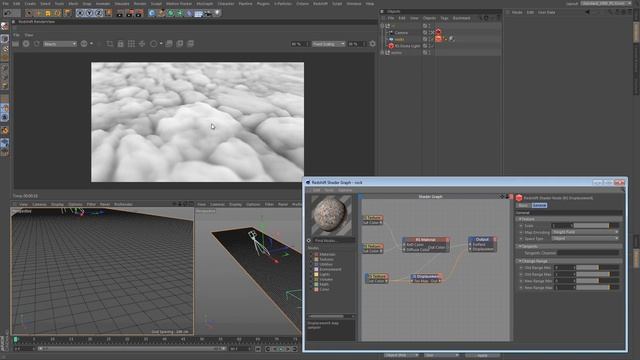Open the MoGraph menu
Viewport: 640px width, 360px height.
pyautogui.click(x=204, y=4)
